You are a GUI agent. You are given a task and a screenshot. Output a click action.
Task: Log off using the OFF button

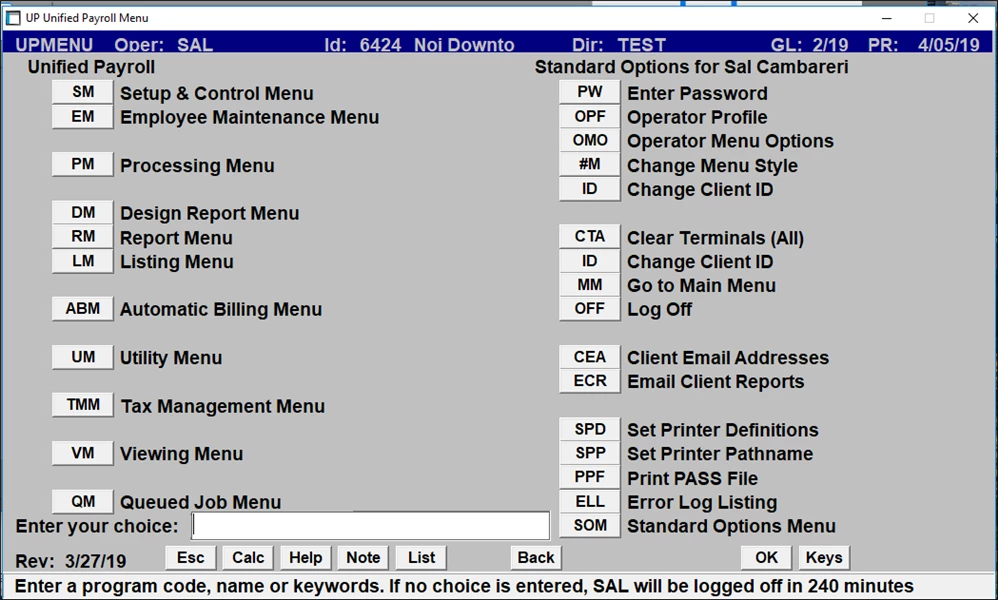coord(590,309)
